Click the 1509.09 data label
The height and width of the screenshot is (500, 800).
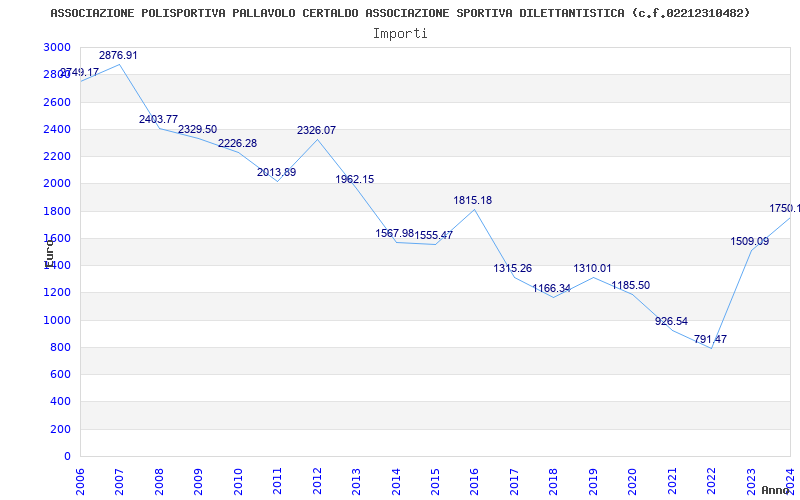point(749,241)
